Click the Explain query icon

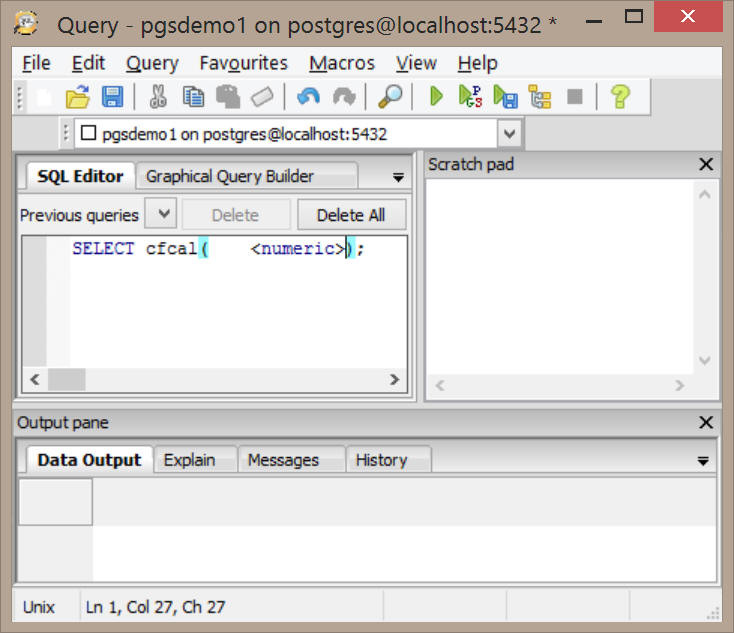(x=540, y=97)
